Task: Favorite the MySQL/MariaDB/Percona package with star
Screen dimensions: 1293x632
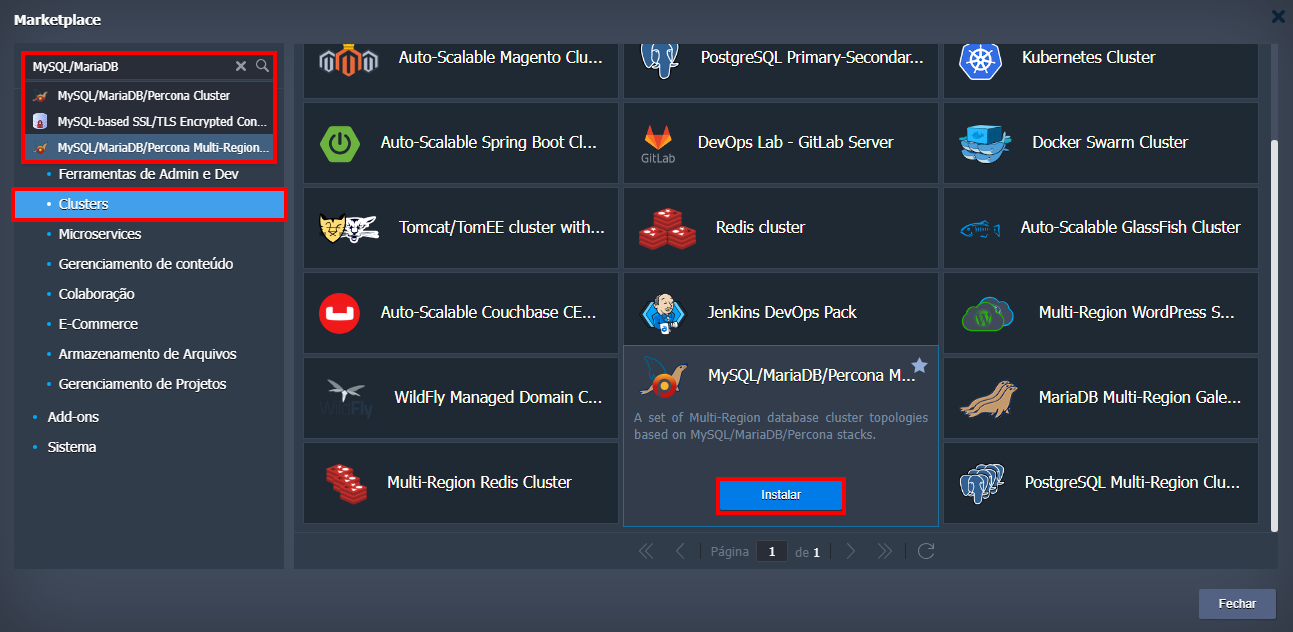Action: pyautogui.click(x=919, y=366)
